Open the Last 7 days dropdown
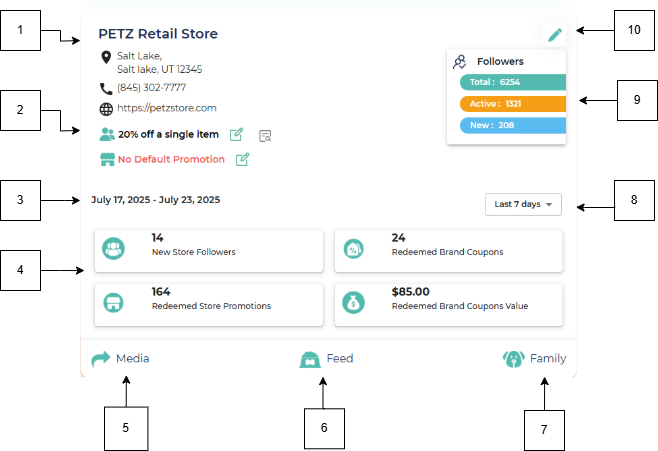This screenshot has height=451, width=658. [x=523, y=204]
